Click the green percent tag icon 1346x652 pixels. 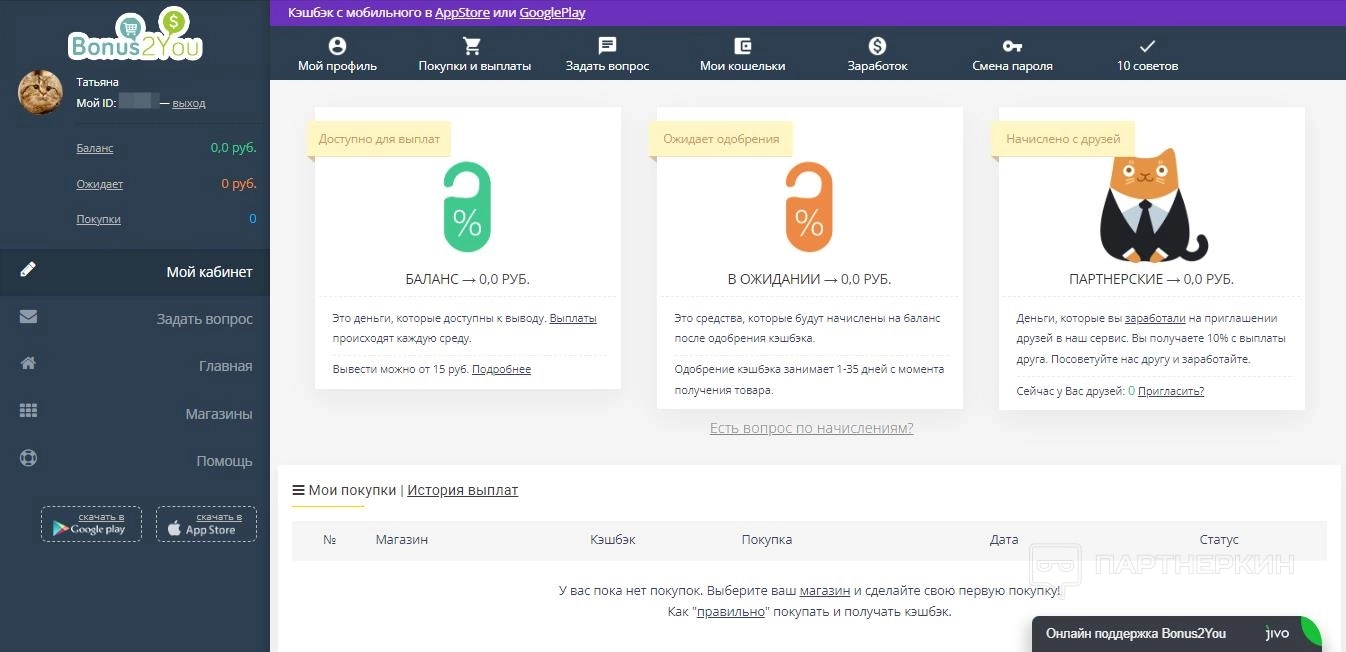tap(467, 207)
